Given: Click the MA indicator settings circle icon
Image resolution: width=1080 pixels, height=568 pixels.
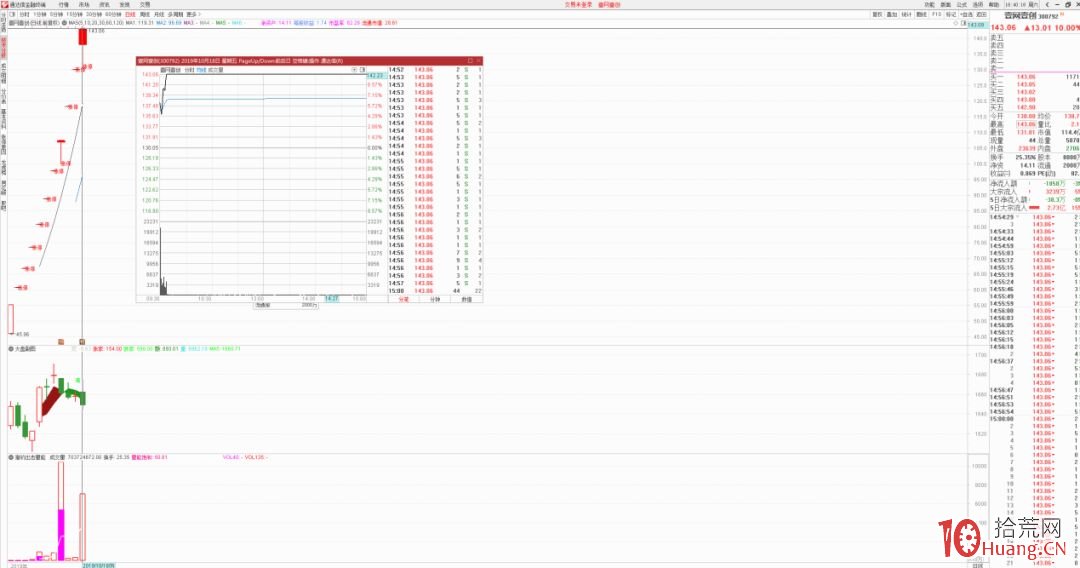Looking at the screenshot, I should pyautogui.click(x=65, y=23).
